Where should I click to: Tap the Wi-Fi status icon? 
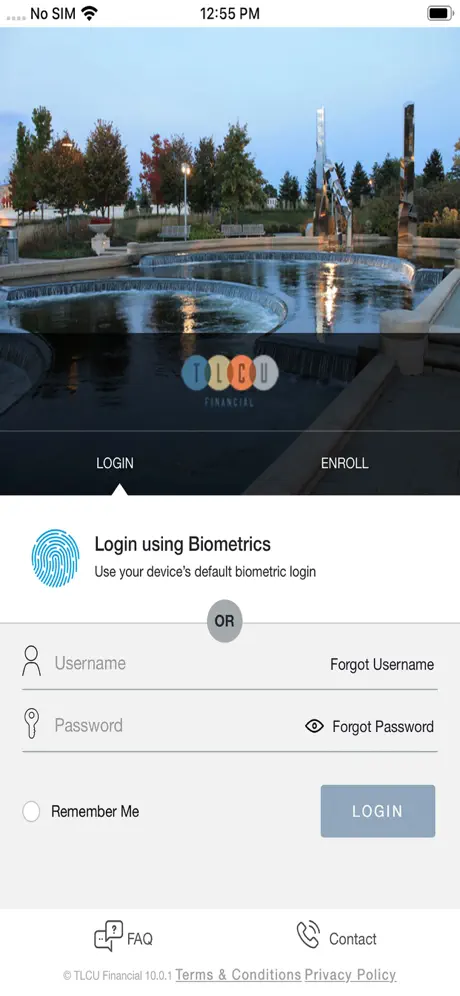90,13
